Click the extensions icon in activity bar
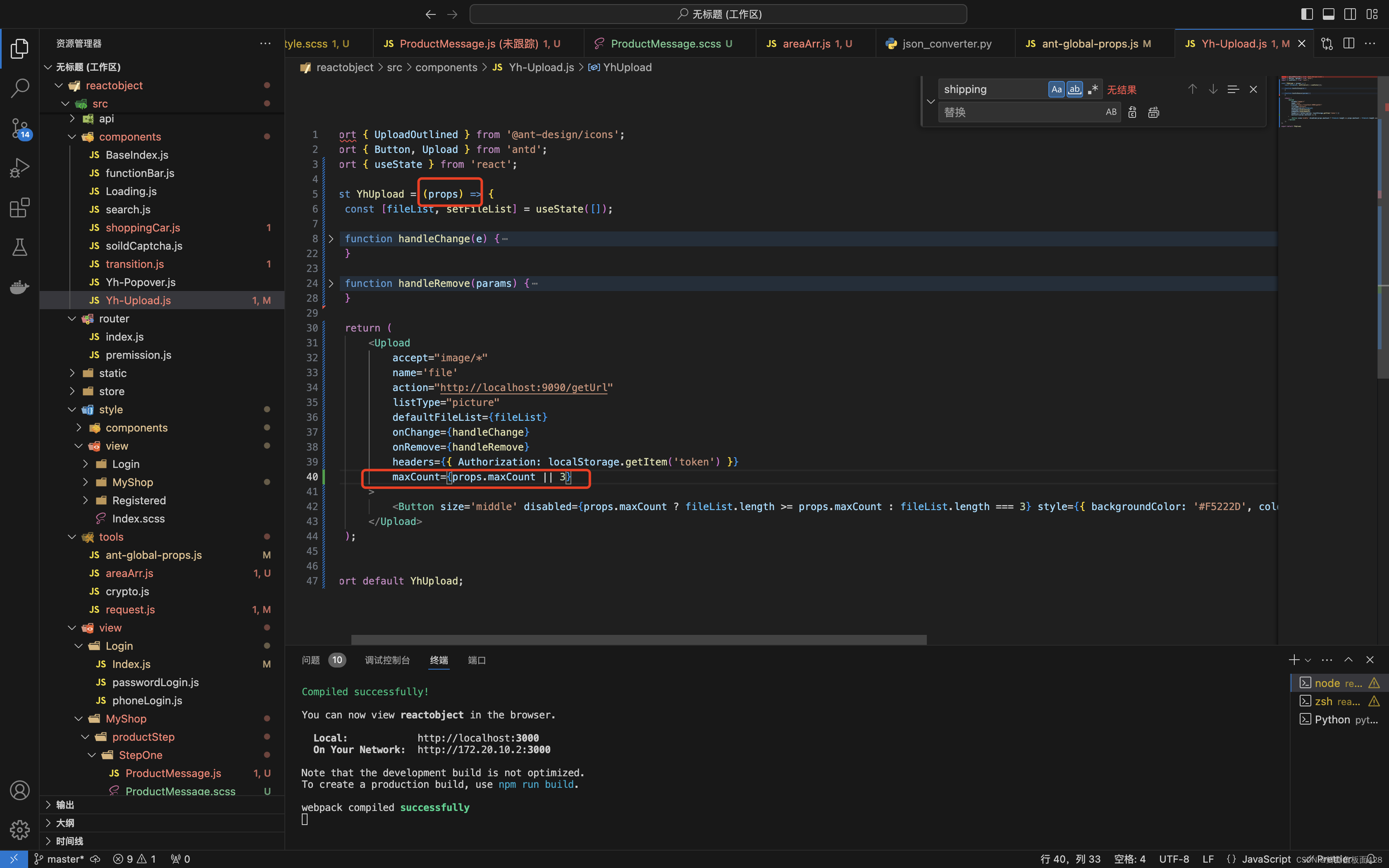This screenshot has width=1389, height=868. click(x=20, y=208)
